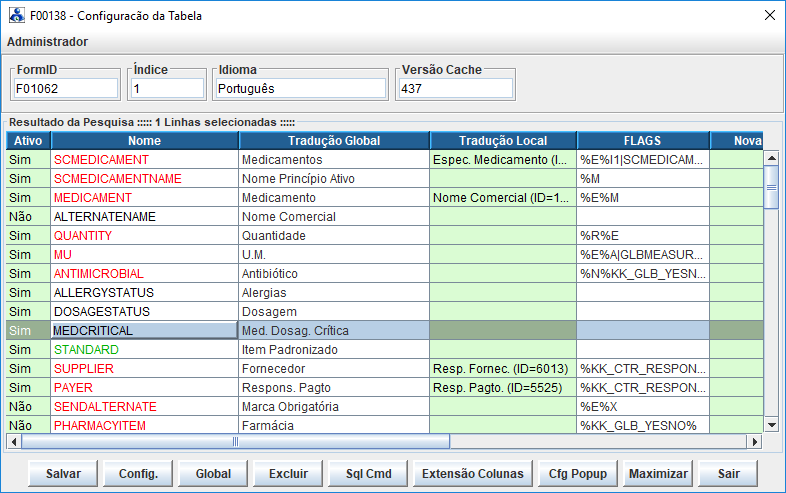
Task: Open the Config. button
Action: point(138,473)
